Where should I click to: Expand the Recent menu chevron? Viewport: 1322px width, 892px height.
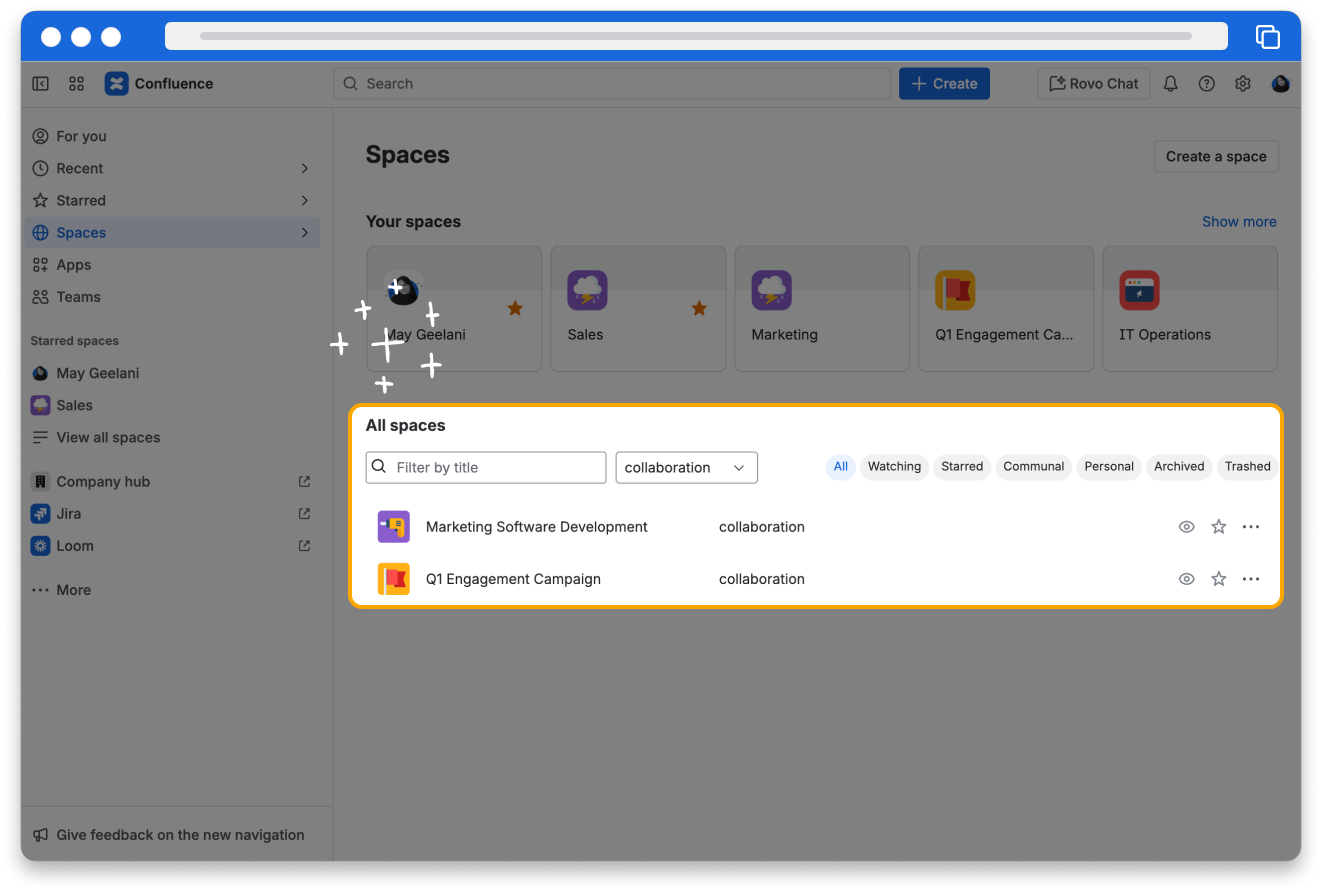pos(305,169)
